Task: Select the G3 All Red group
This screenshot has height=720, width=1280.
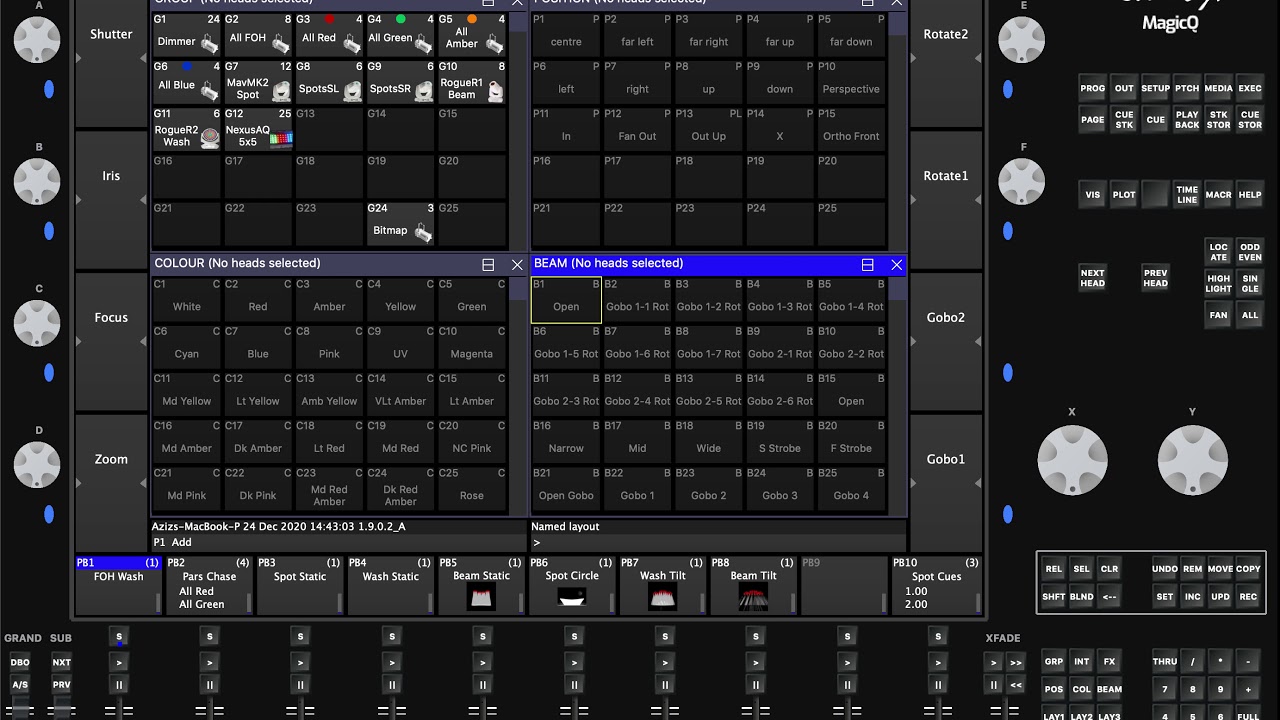Action: coord(329,34)
